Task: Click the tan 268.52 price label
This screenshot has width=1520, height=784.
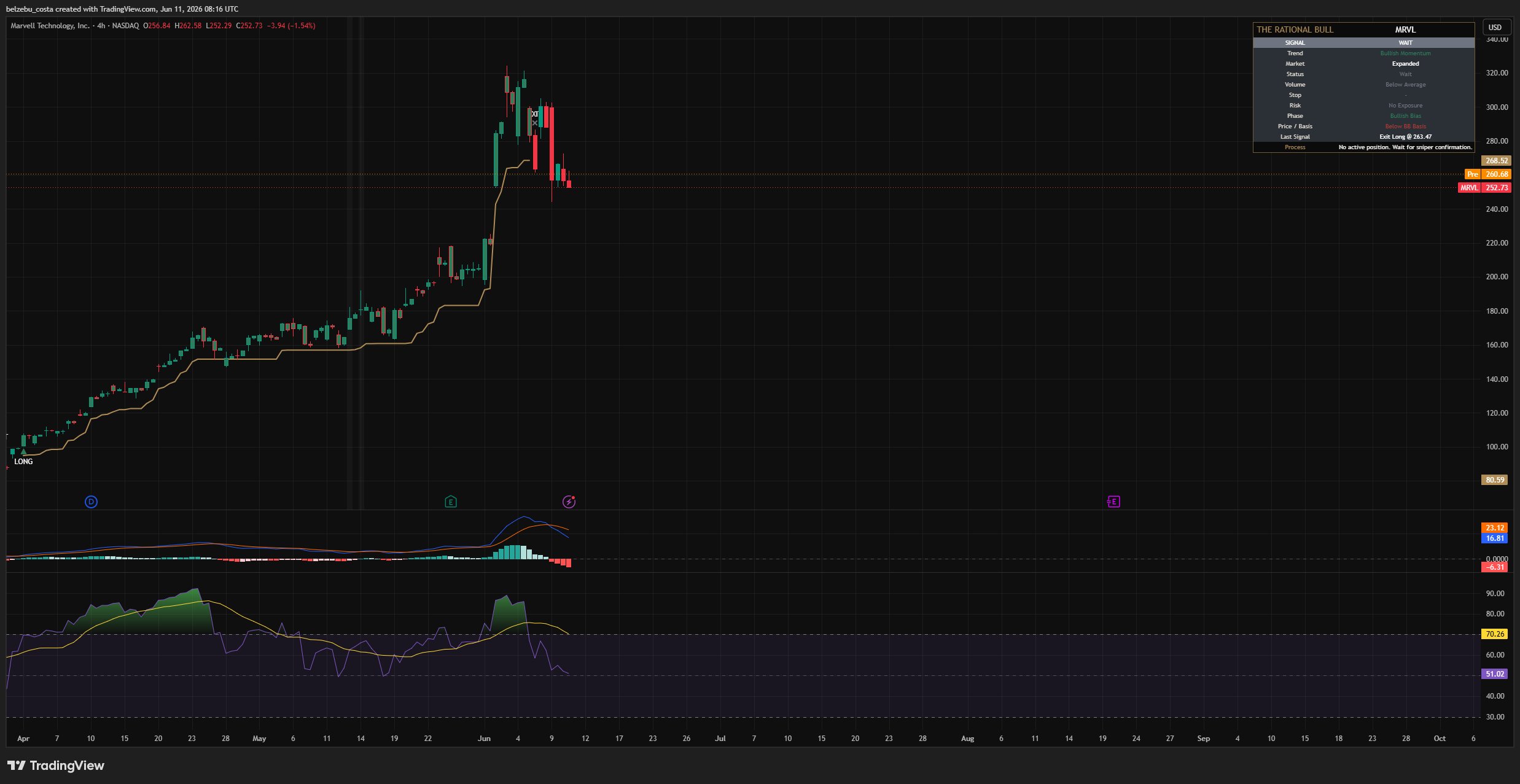Action: pos(1497,161)
